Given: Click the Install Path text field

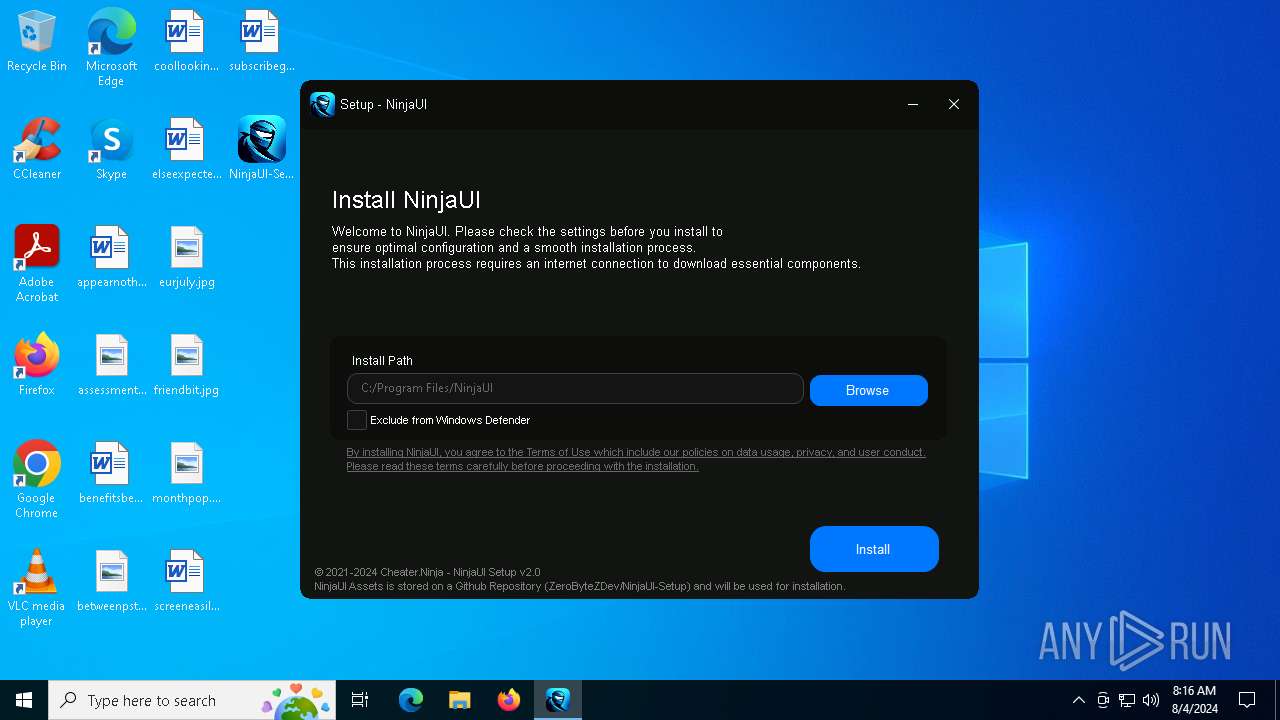Looking at the screenshot, I should point(575,388).
